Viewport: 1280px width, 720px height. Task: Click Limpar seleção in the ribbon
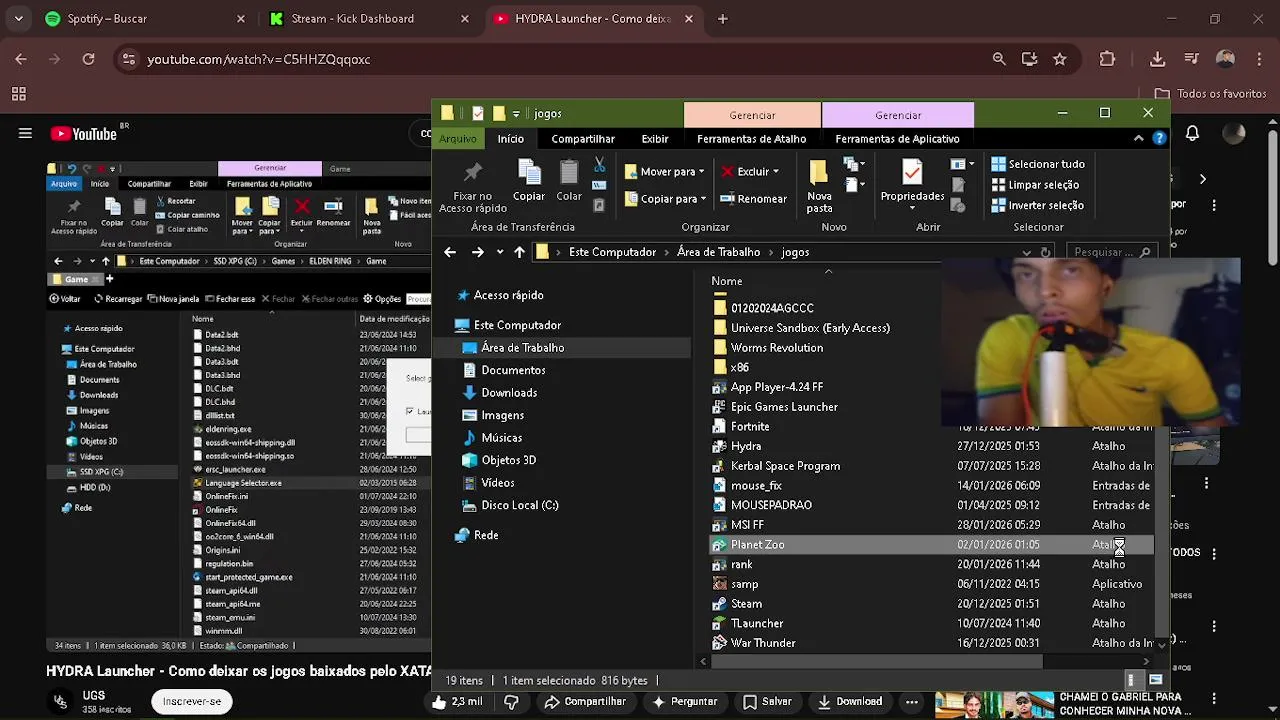click(1035, 185)
